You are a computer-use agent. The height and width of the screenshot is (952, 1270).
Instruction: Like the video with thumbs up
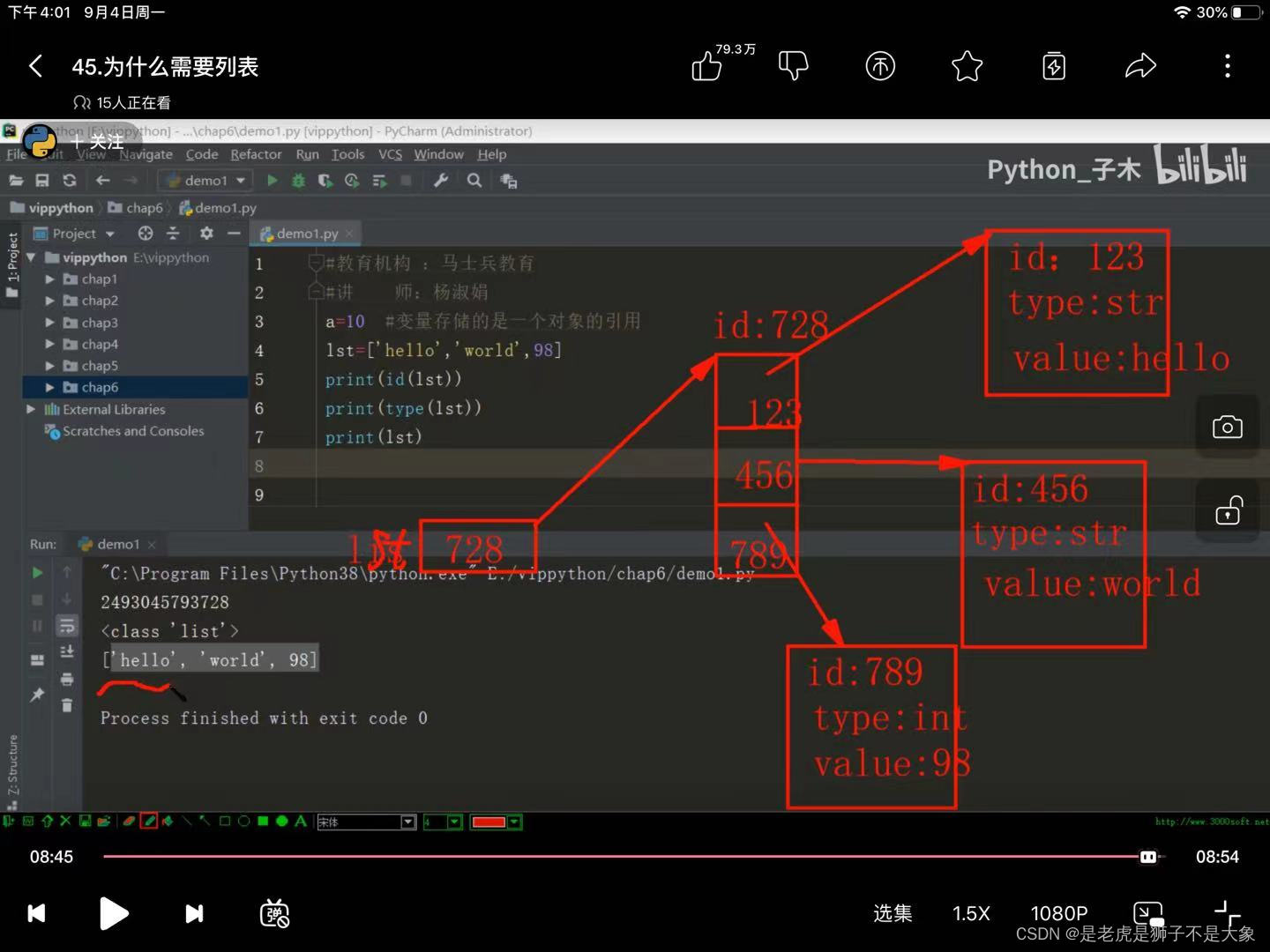[x=706, y=67]
